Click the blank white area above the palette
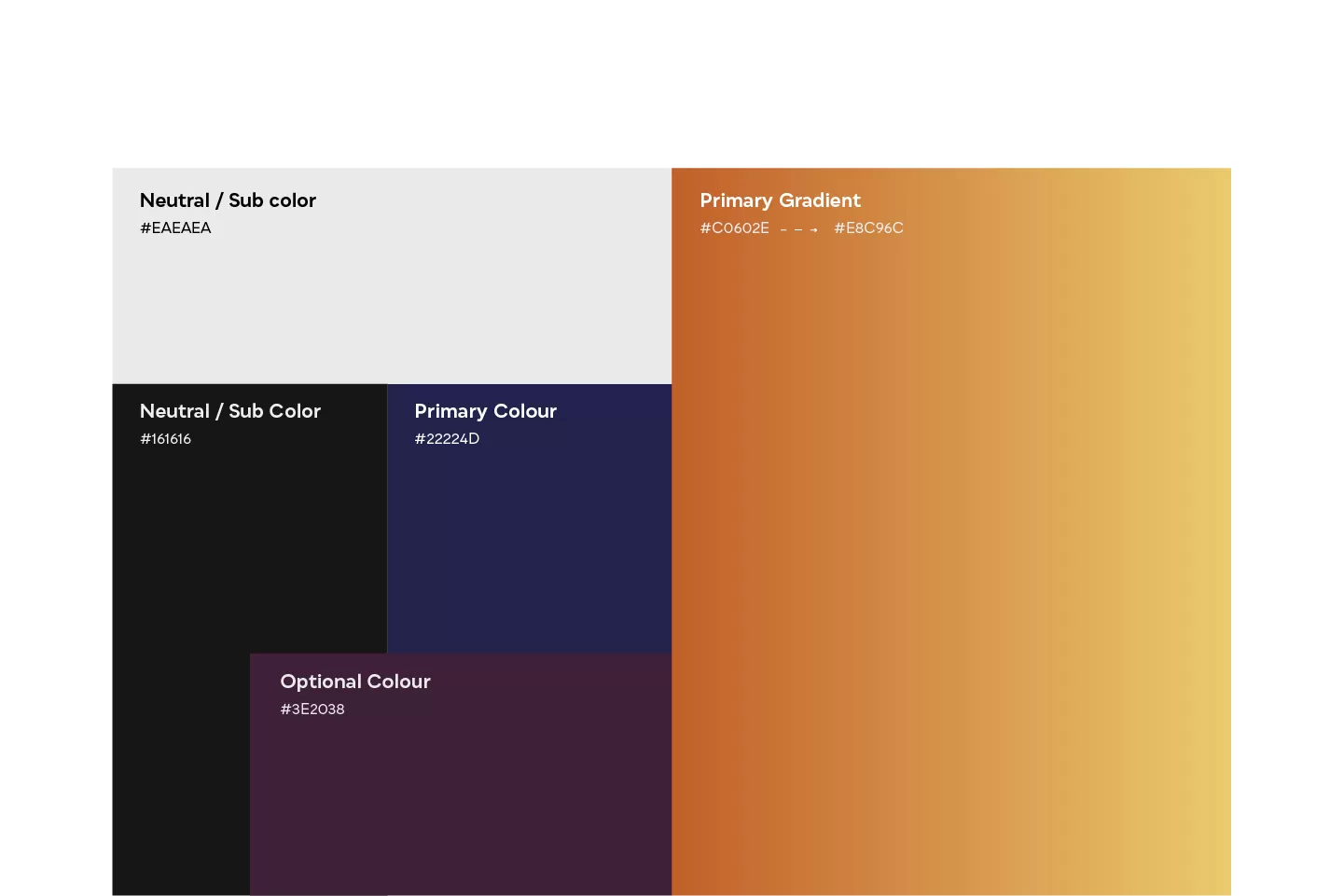1344x896 pixels. pyautogui.click(x=672, y=84)
